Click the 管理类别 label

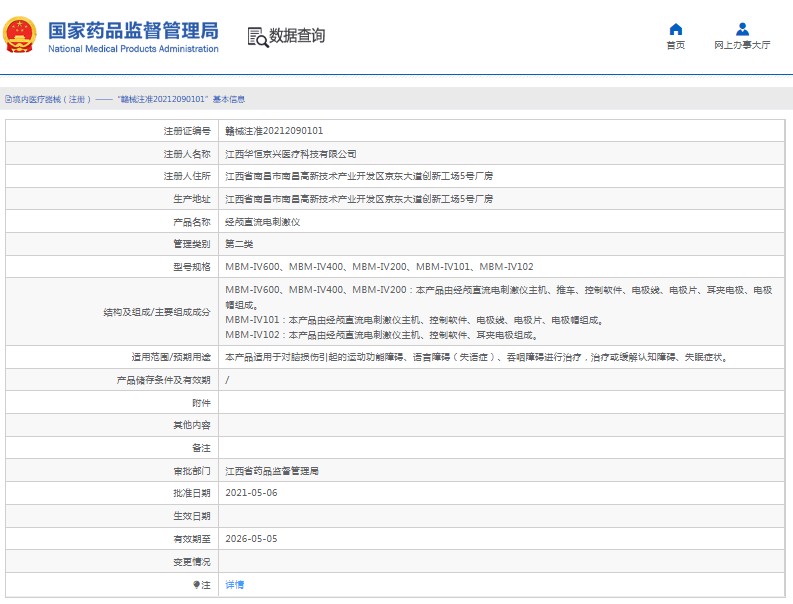(x=192, y=244)
